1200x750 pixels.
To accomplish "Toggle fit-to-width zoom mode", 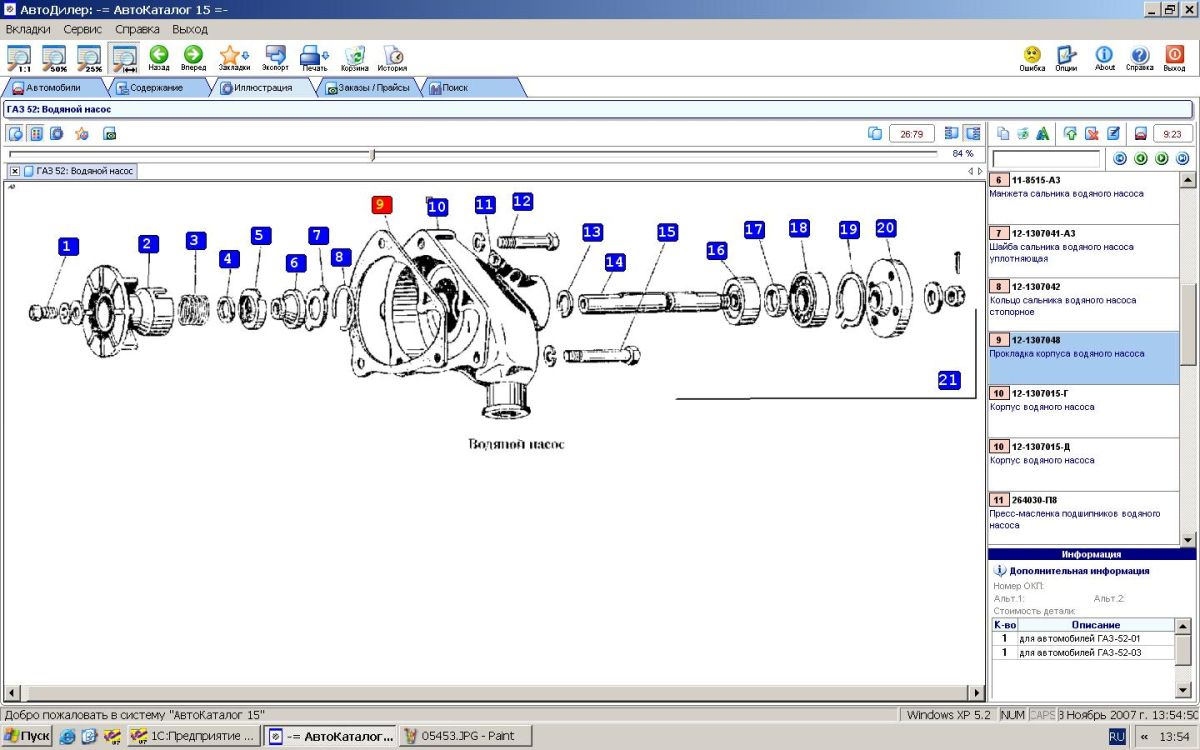I will [x=125, y=57].
